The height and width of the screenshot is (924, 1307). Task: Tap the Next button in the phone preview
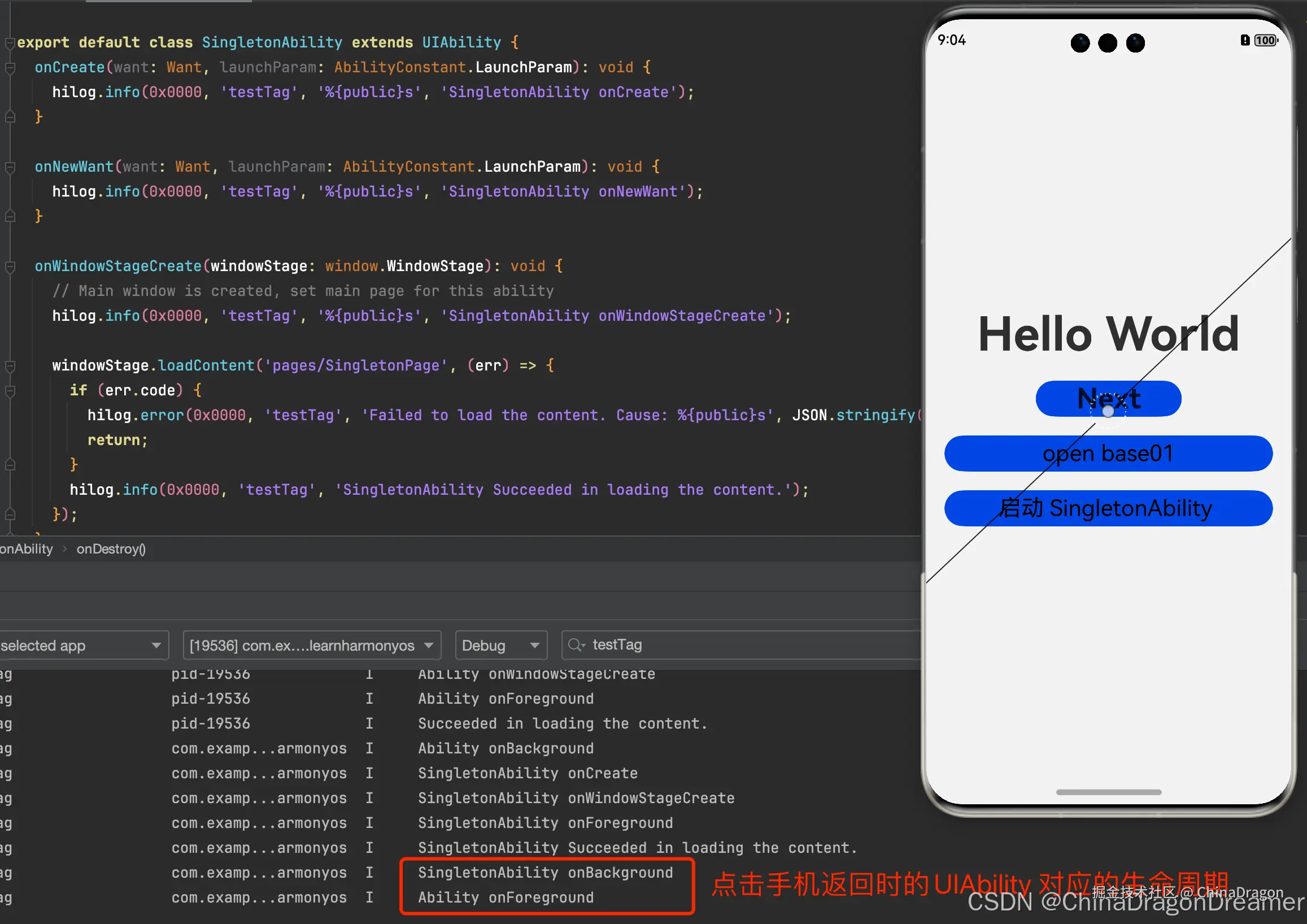pyautogui.click(x=1108, y=399)
